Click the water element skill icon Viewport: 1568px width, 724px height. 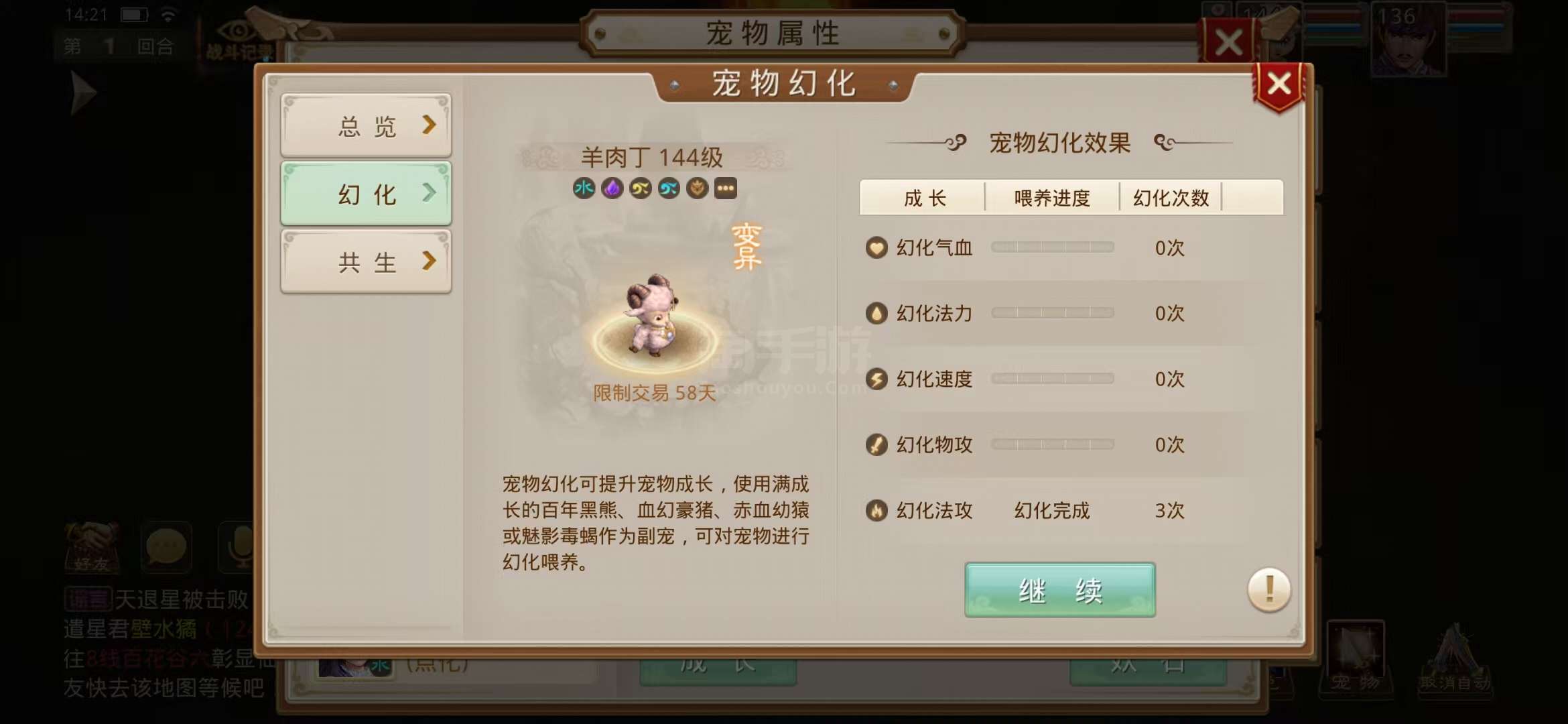pyautogui.click(x=584, y=188)
